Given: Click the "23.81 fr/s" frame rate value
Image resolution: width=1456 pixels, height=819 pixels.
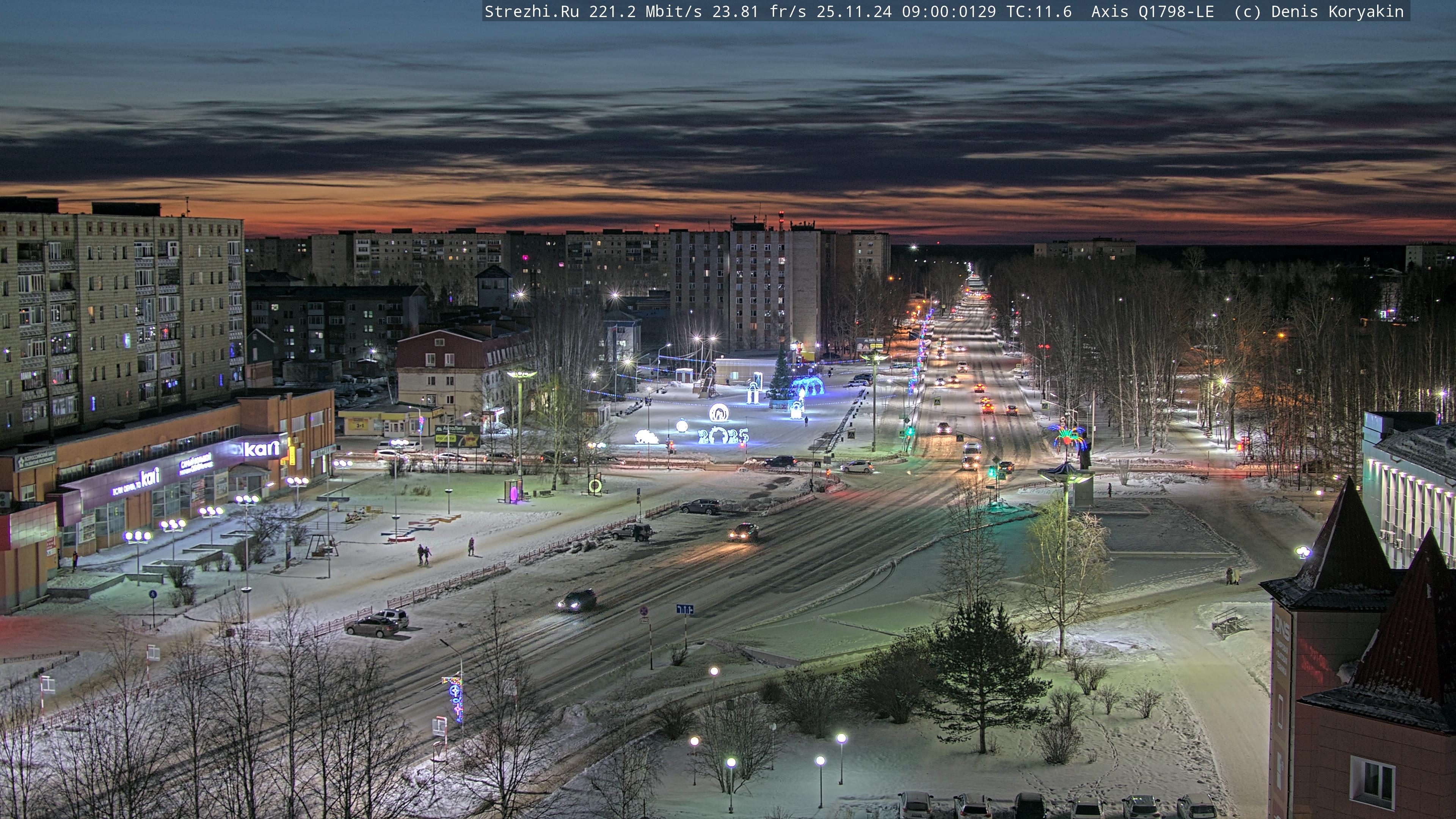Looking at the screenshot, I should 759,11.
